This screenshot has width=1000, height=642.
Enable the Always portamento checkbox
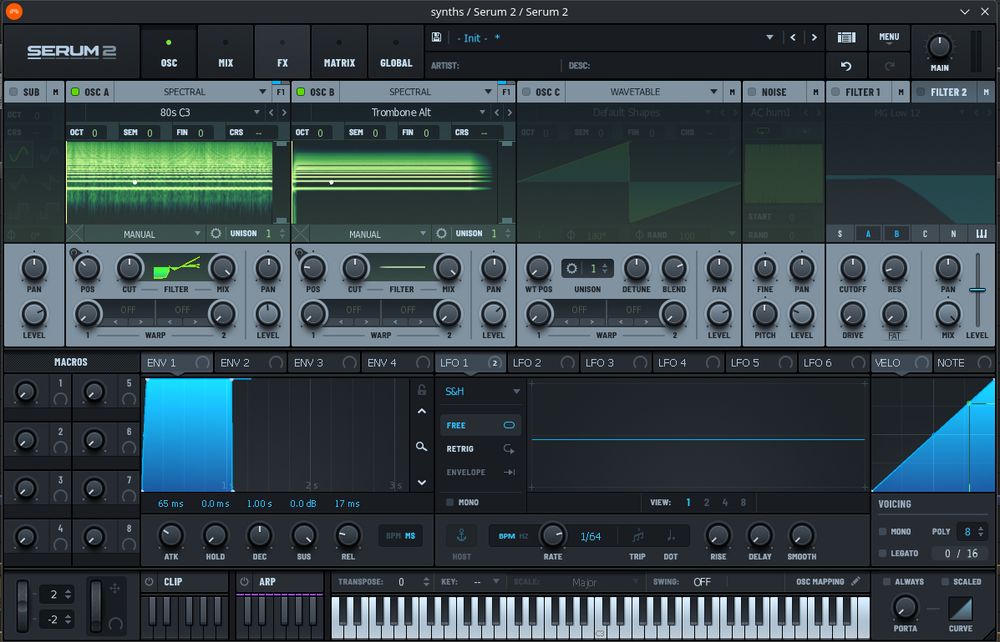(x=886, y=581)
